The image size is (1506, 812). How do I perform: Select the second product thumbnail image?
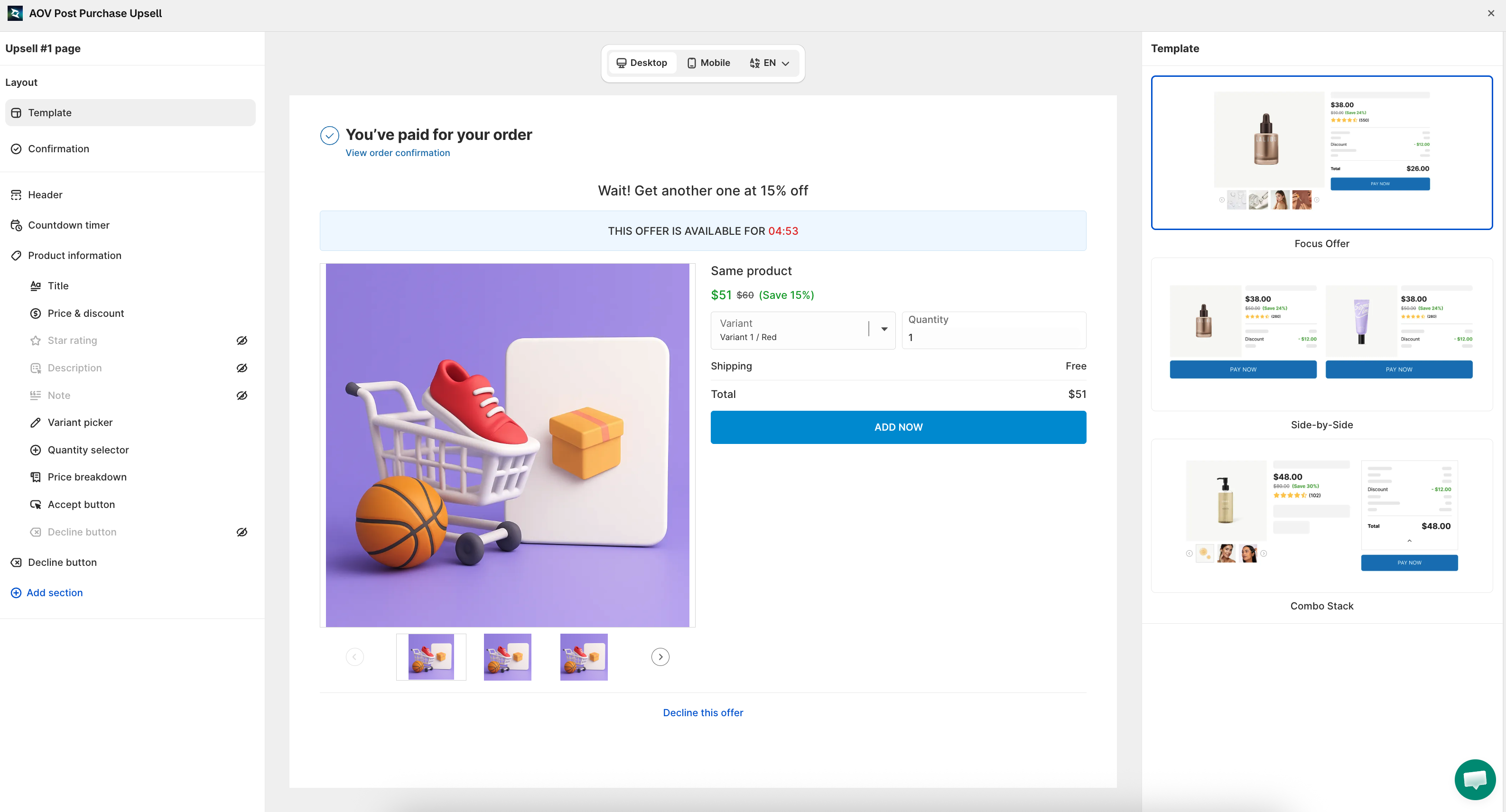[508, 657]
